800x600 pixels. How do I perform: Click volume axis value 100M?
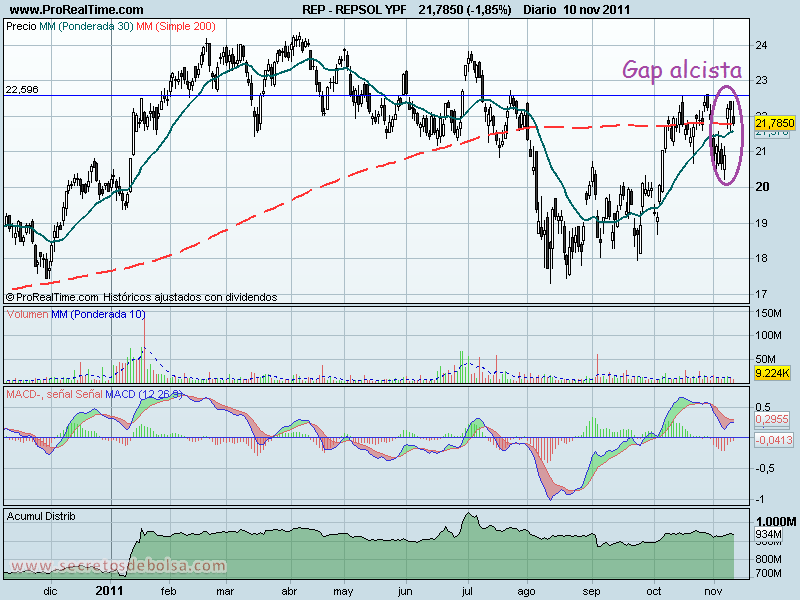point(768,335)
